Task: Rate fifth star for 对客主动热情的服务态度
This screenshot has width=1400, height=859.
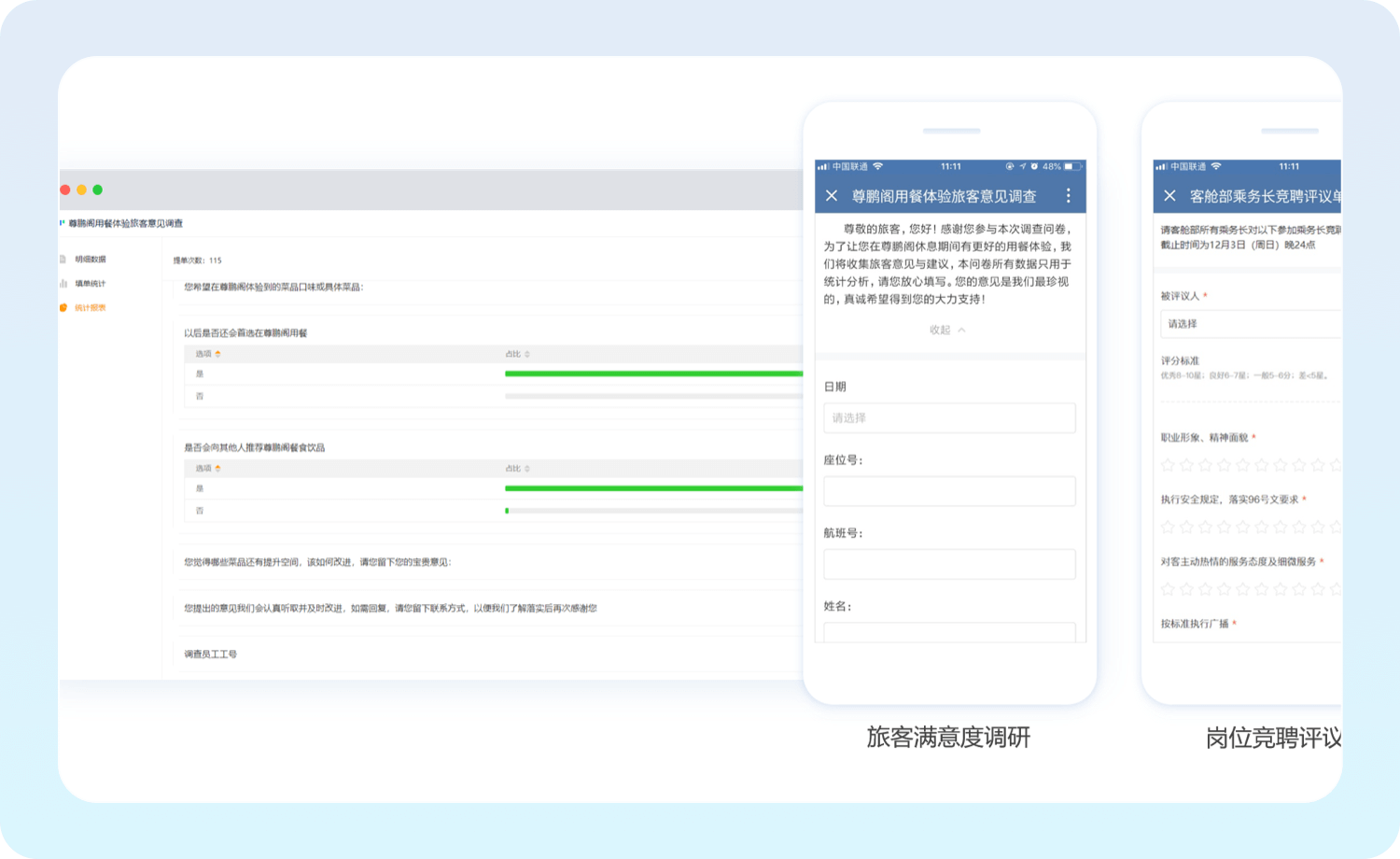Action: (x=1242, y=589)
